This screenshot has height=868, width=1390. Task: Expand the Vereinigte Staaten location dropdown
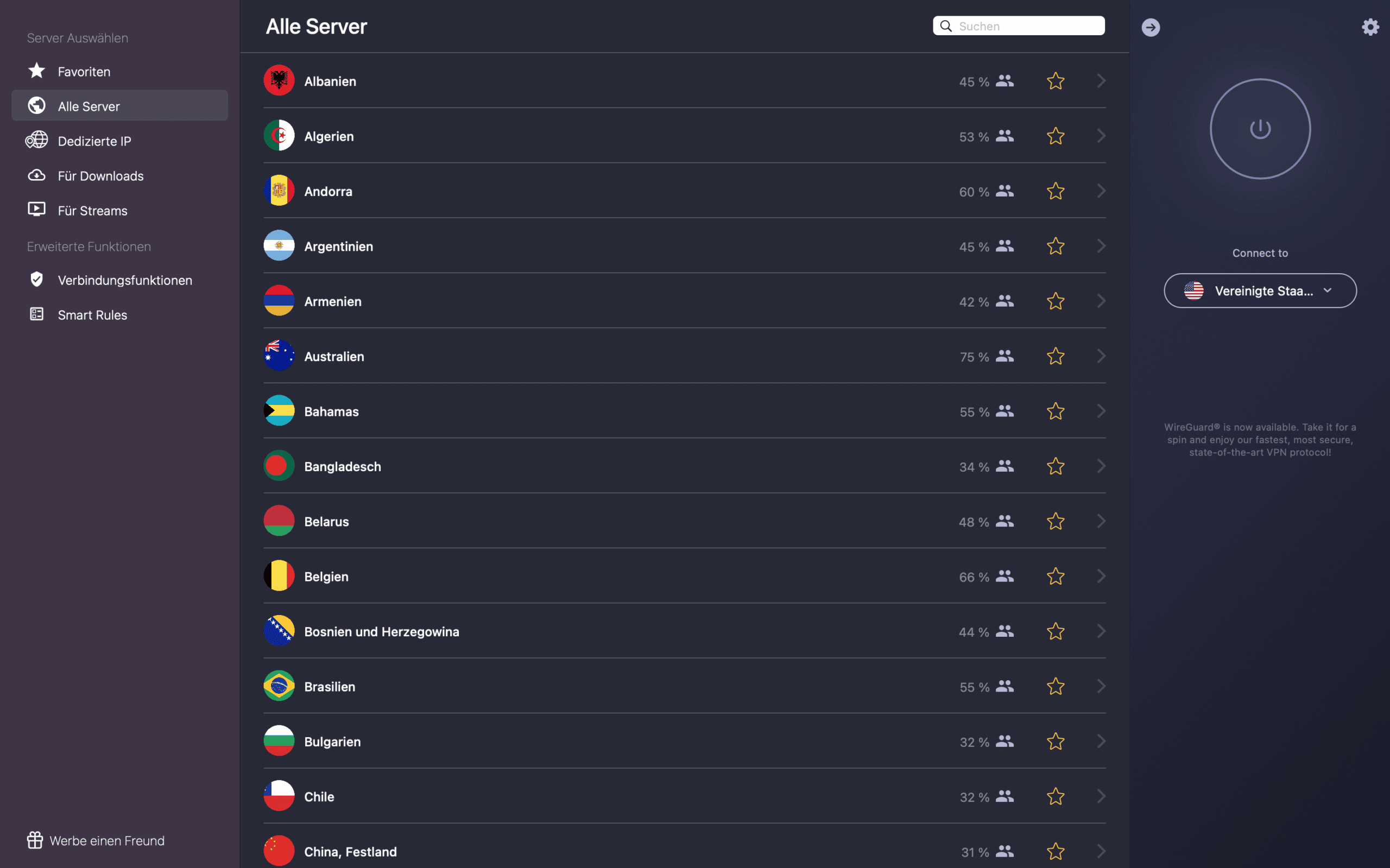click(1260, 290)
